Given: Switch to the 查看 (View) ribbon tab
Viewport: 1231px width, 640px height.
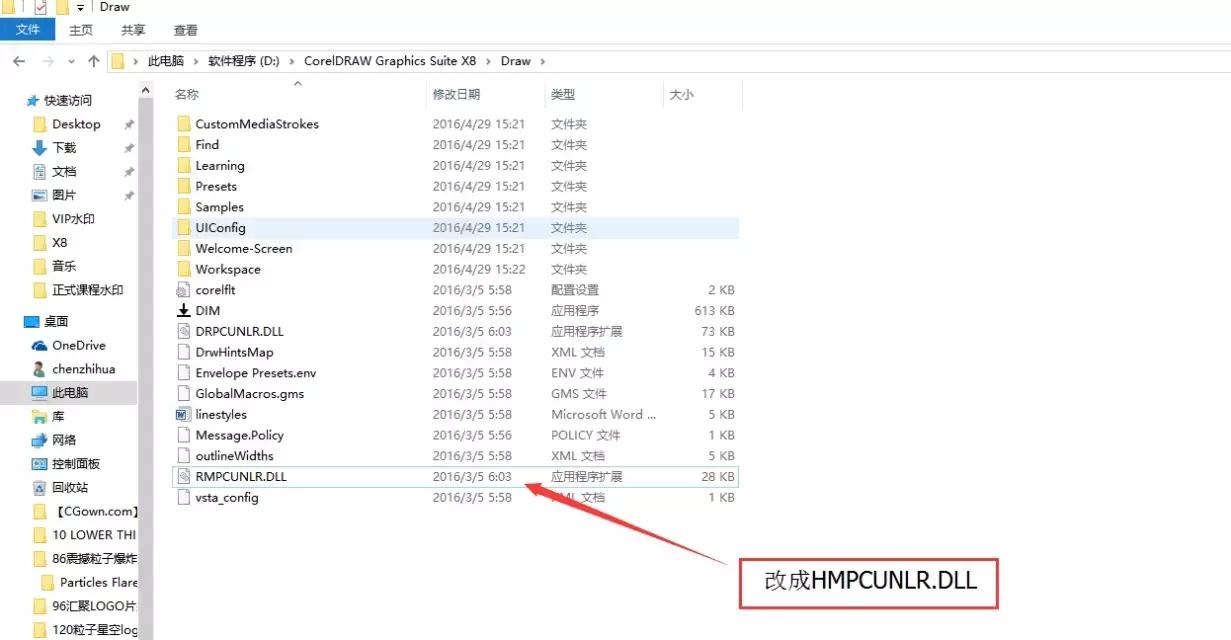Looking at the screenshot, I should coord(186,29).
